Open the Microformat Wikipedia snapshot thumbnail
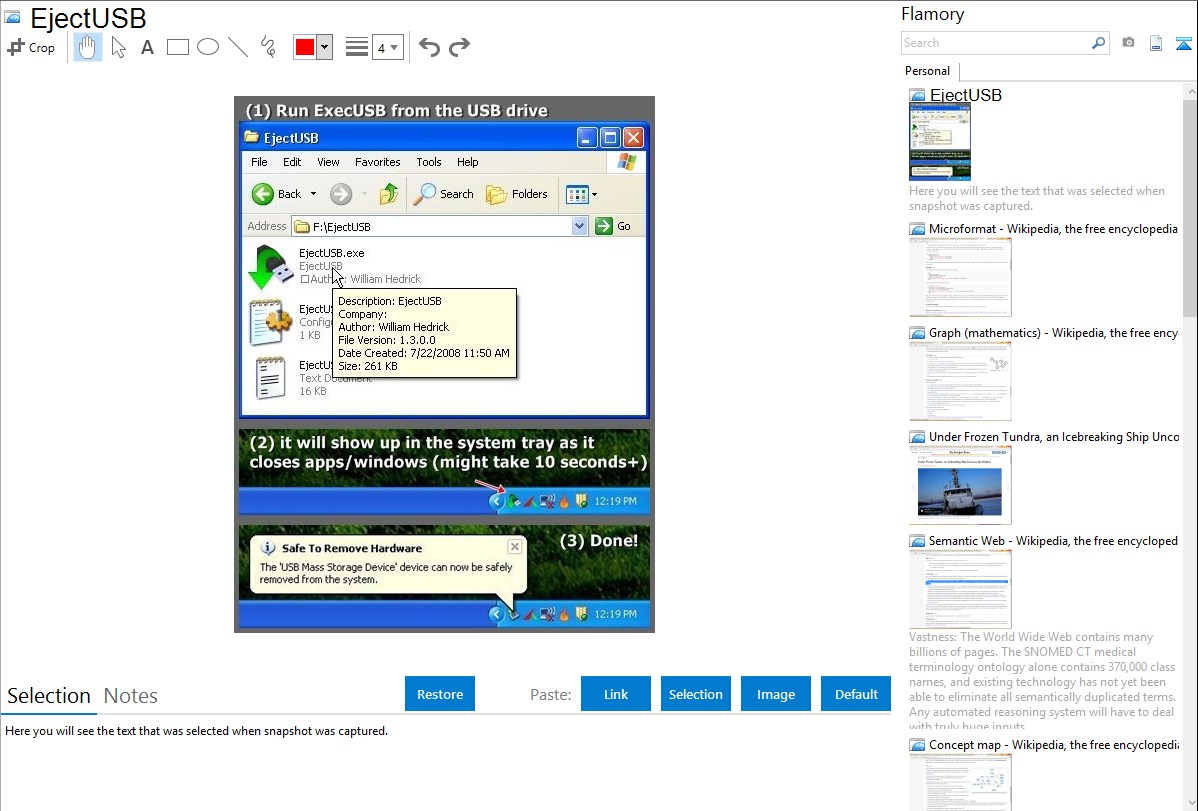Image resolution: width=1198 pixels, height=811 pixels. (x=960, y=277)
